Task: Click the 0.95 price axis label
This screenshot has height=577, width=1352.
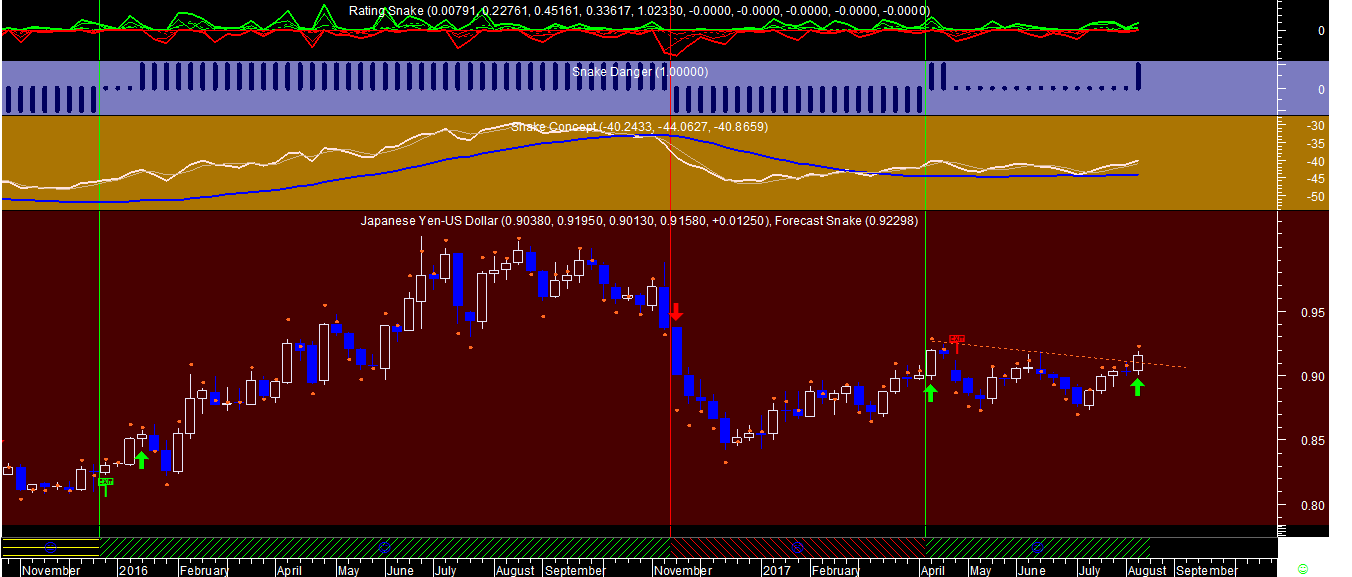Action: (x=1311, y=312)
